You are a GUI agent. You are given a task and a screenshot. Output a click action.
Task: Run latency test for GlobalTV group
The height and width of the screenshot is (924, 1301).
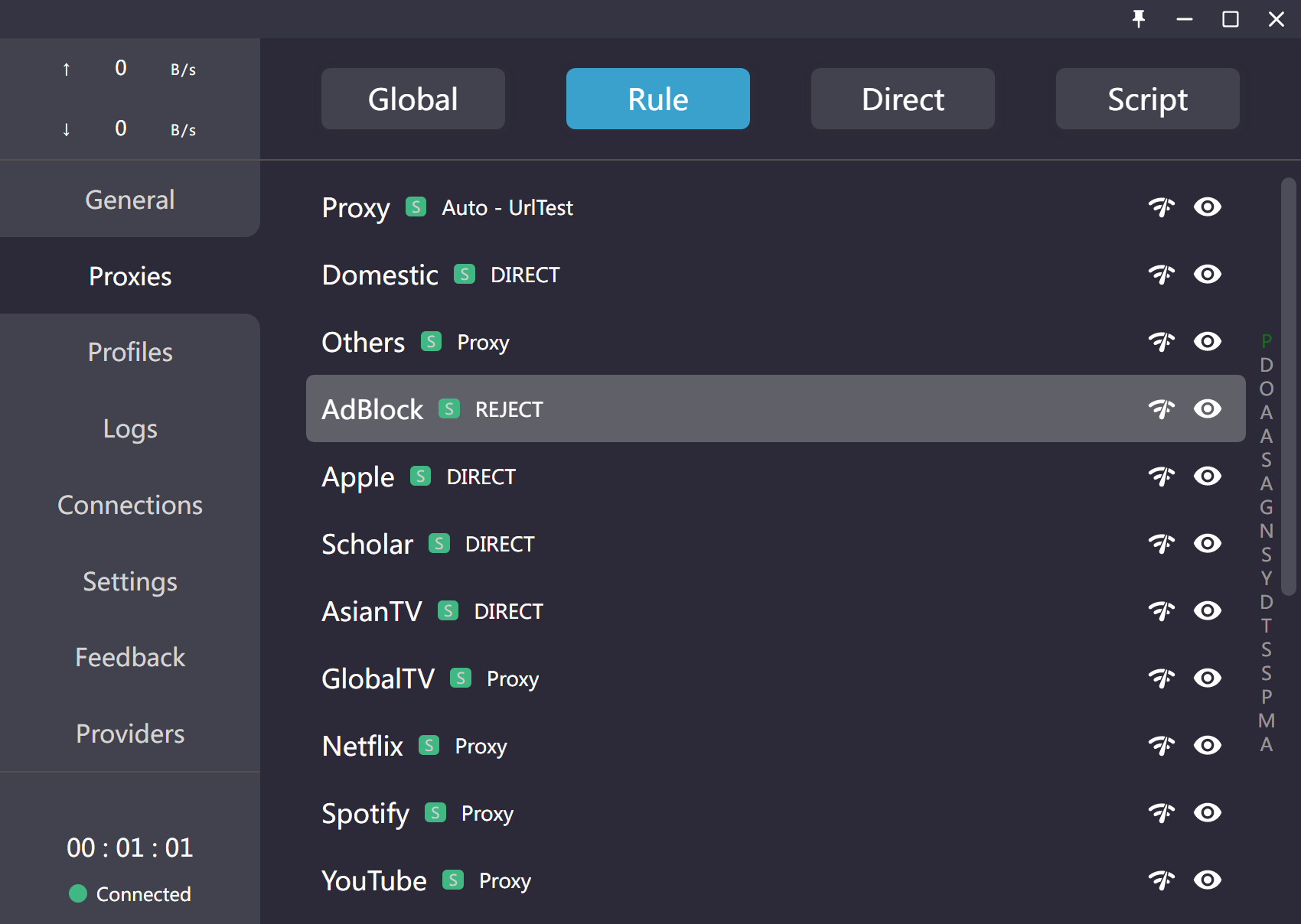pos(1161,678)
